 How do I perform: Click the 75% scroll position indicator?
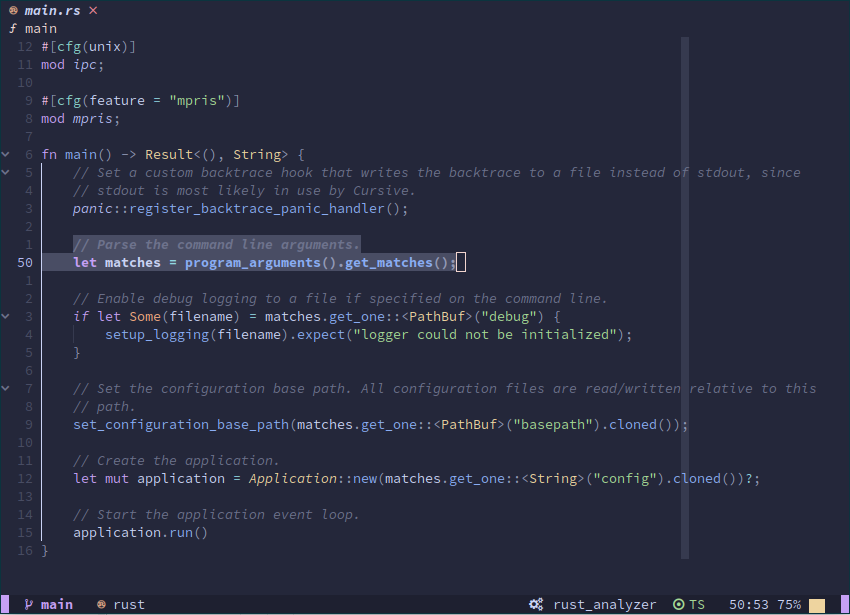click(789, 604)
